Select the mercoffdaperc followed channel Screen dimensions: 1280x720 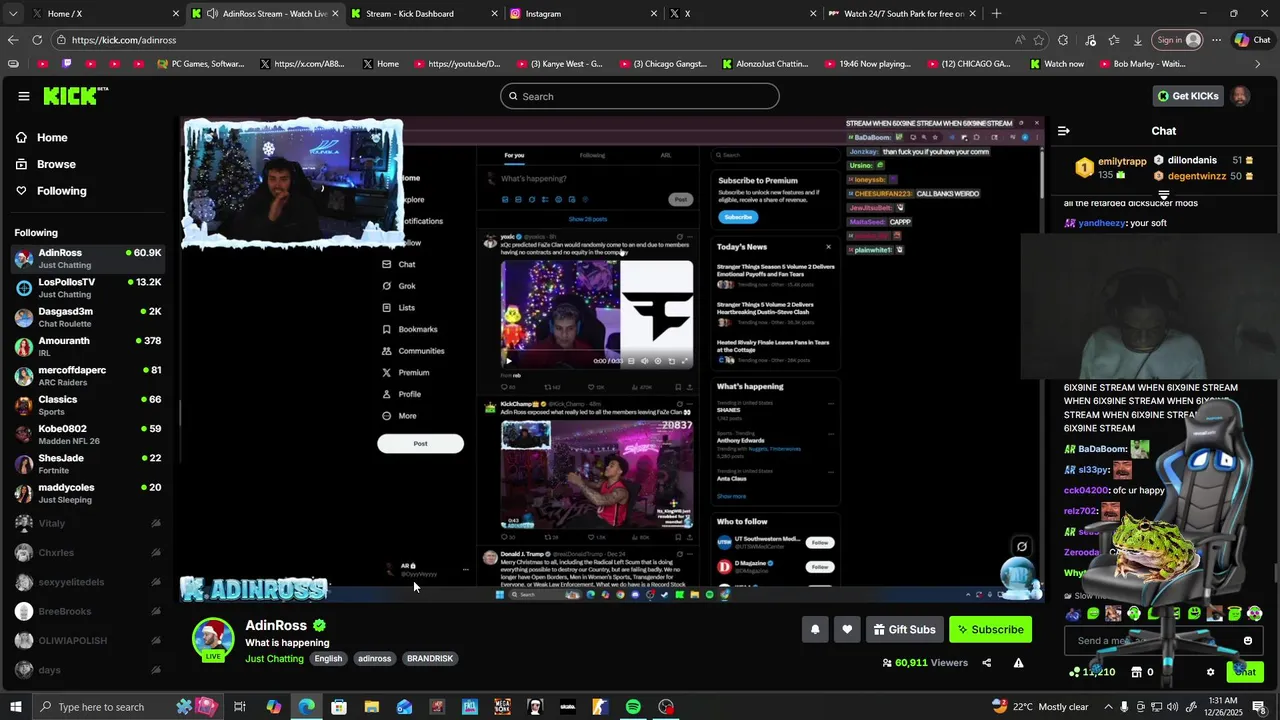tap(89, 376)
